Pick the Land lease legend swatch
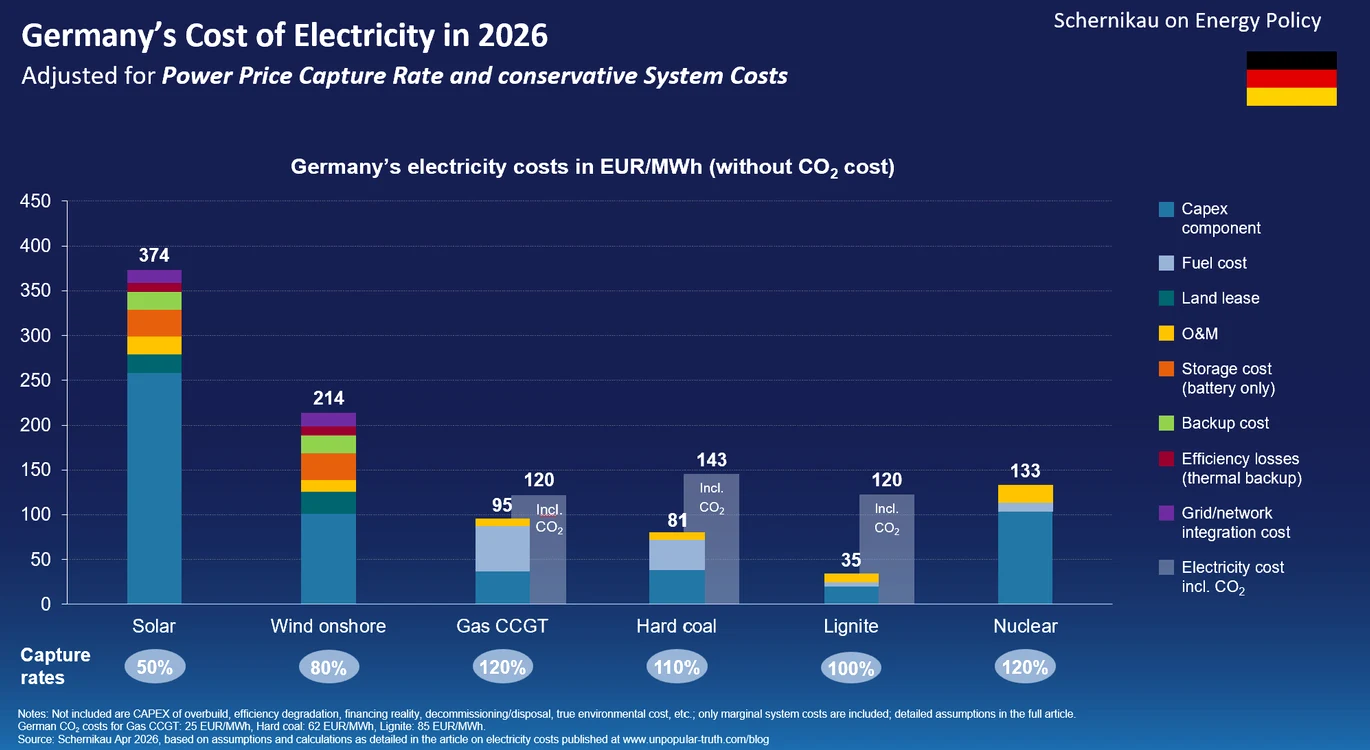1370x750 pixels. [1165, 298]
